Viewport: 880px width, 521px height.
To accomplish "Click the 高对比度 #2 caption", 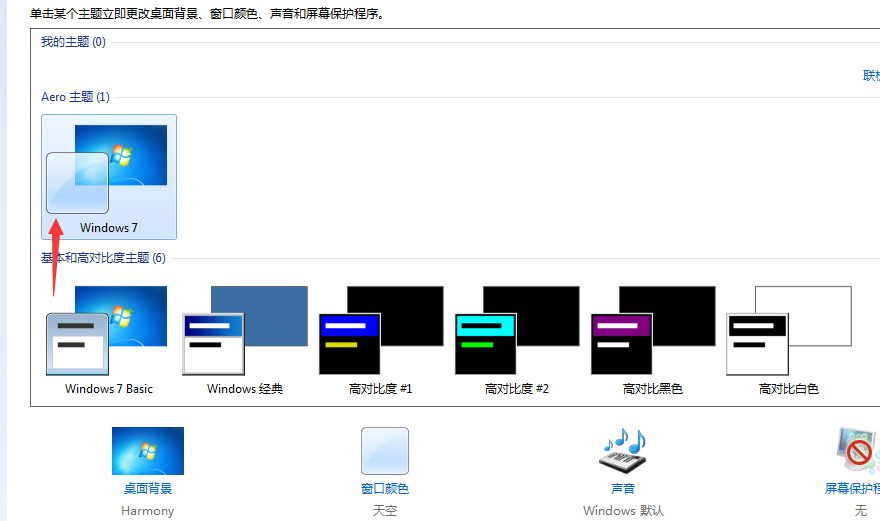I will pyautogui.click(x=517, y=389).
